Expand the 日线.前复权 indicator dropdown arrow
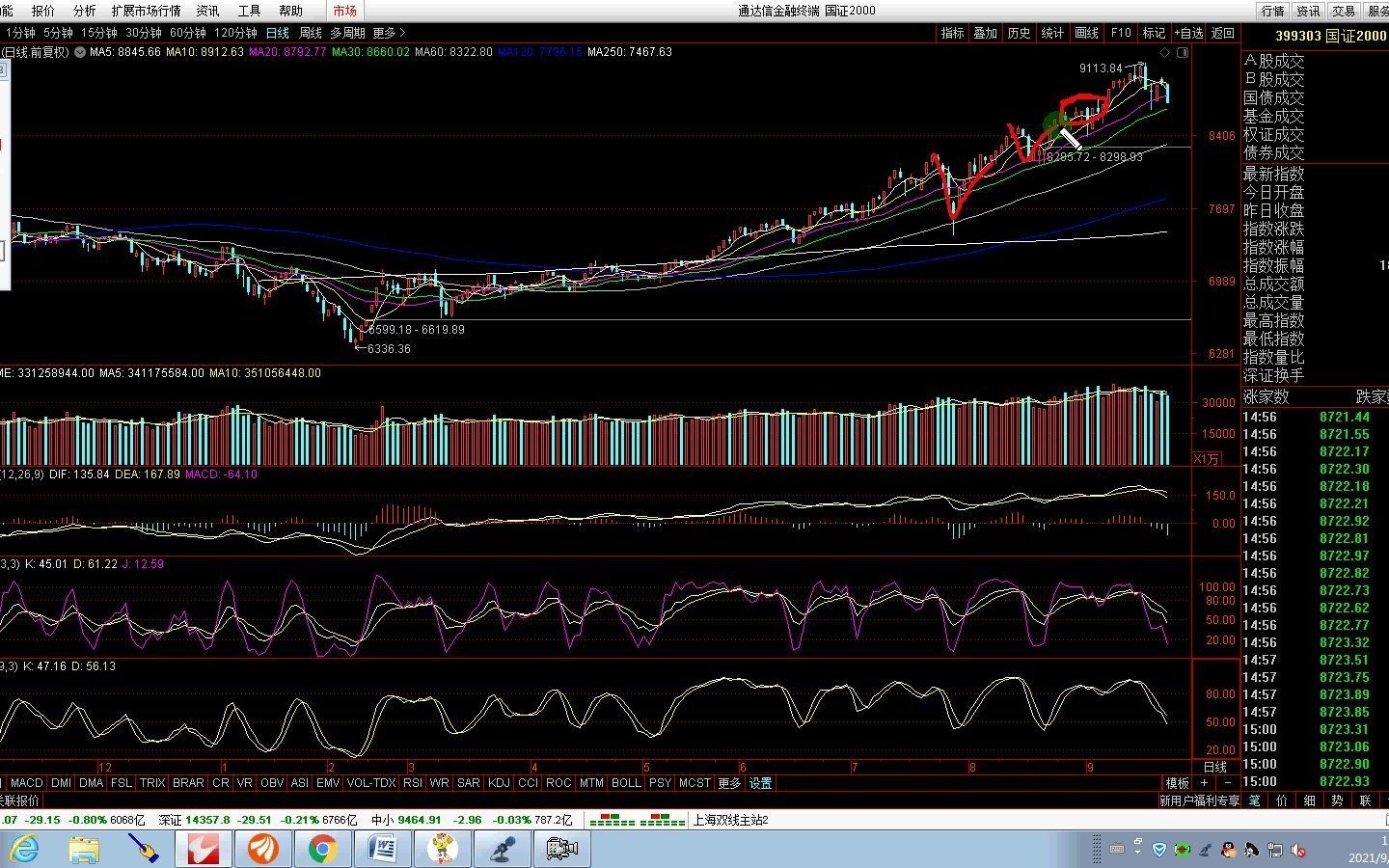 (80, 52)
